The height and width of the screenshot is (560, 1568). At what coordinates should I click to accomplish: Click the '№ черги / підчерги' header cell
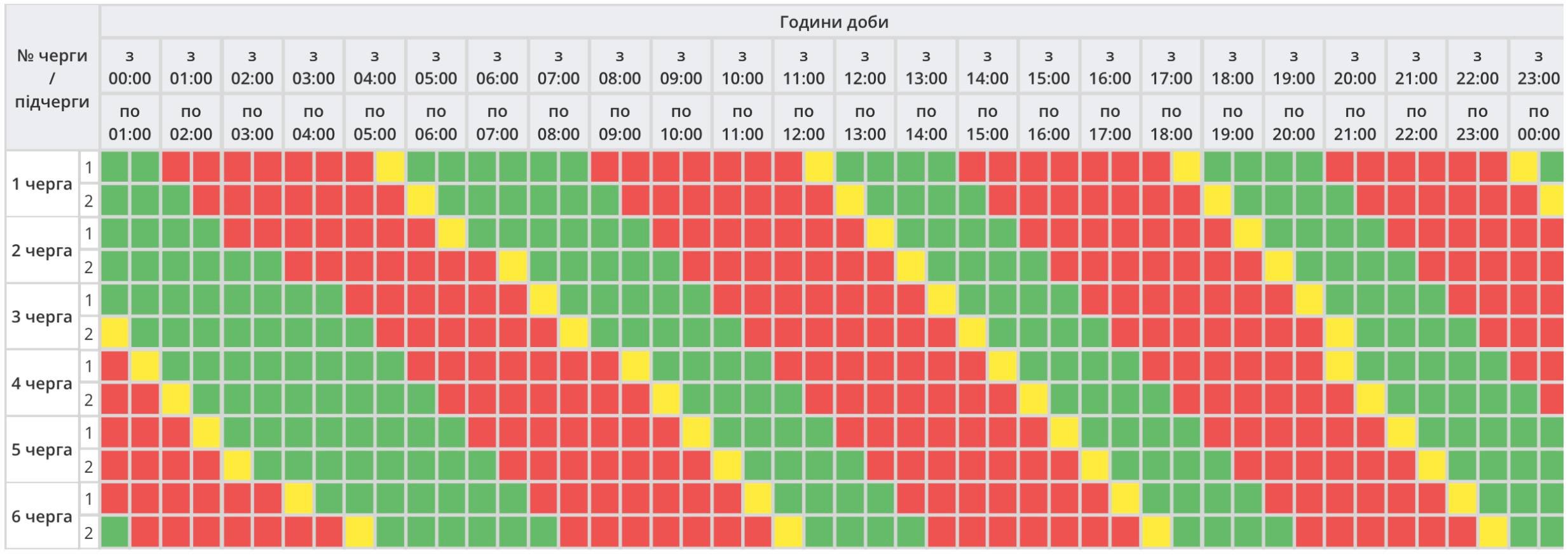(52, 78)
